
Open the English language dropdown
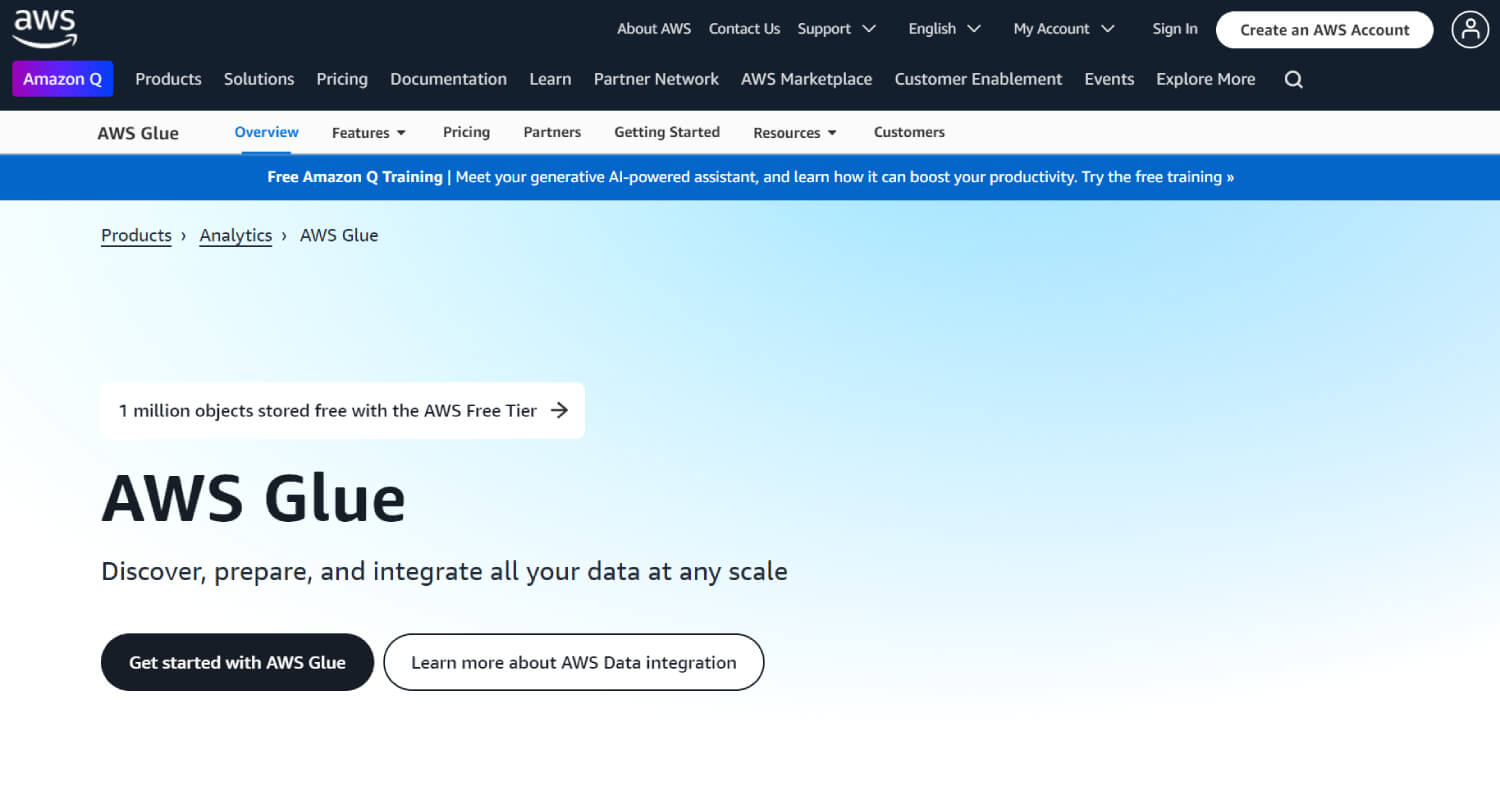(x=944, y=29)
